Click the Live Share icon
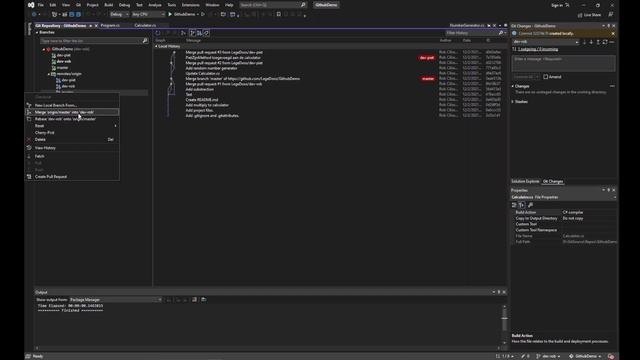 point(580,15)
